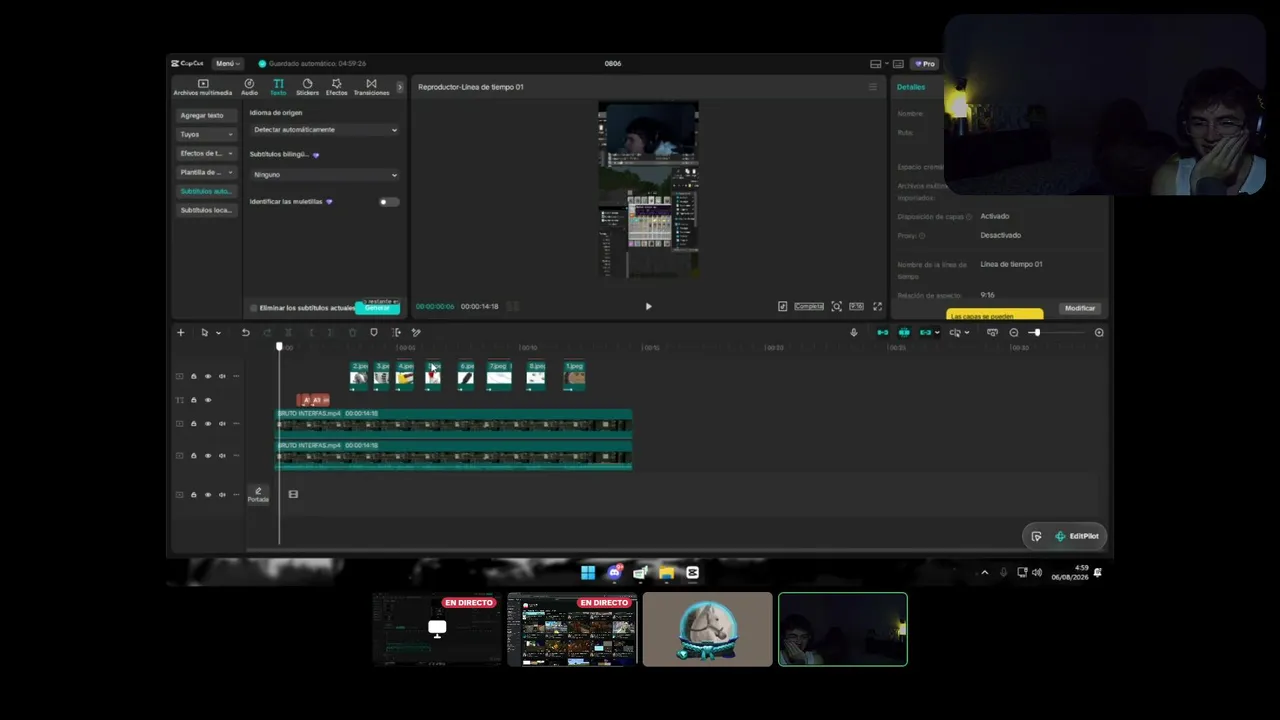Open the Ninguno bilingual subtitles dropdown
Screen dimensions: 1280x720
pyautogui.click(x=325, y=175)
